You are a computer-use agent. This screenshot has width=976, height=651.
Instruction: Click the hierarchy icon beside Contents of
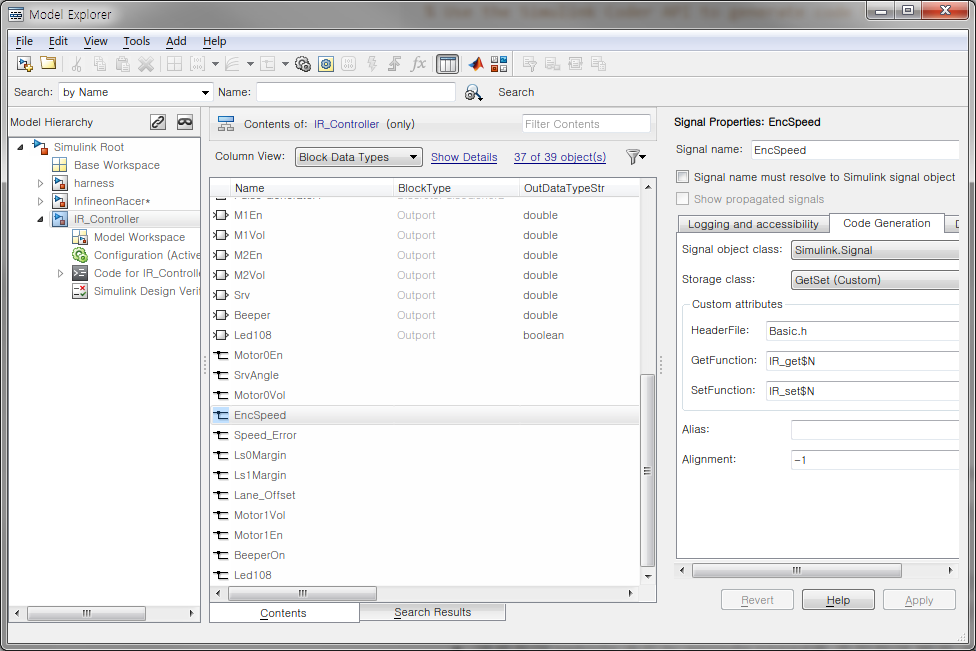click(x=225, y=124)
